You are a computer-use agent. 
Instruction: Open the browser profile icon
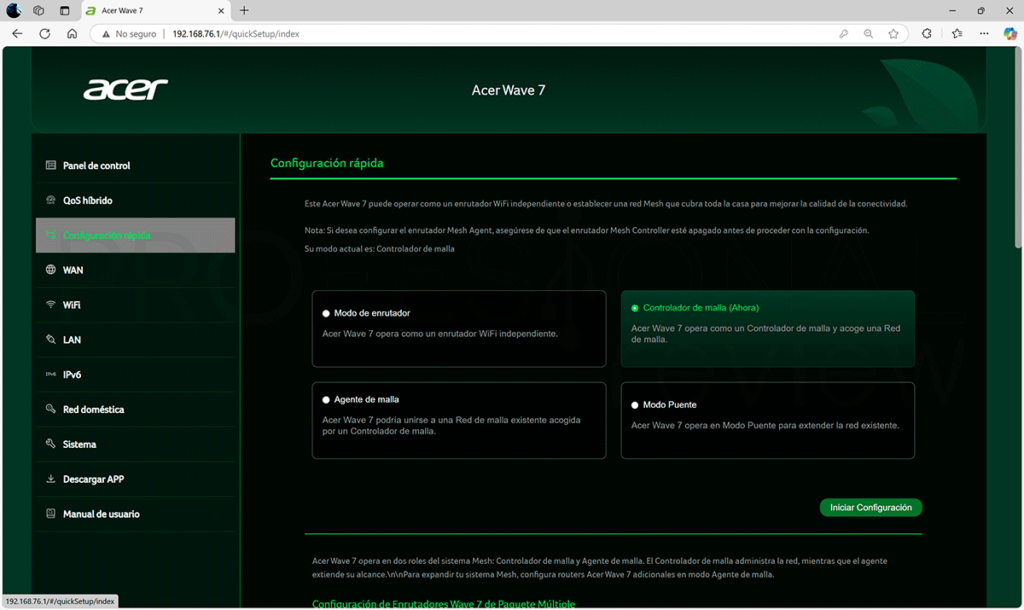pyautogui.click(x=14, y=10)
